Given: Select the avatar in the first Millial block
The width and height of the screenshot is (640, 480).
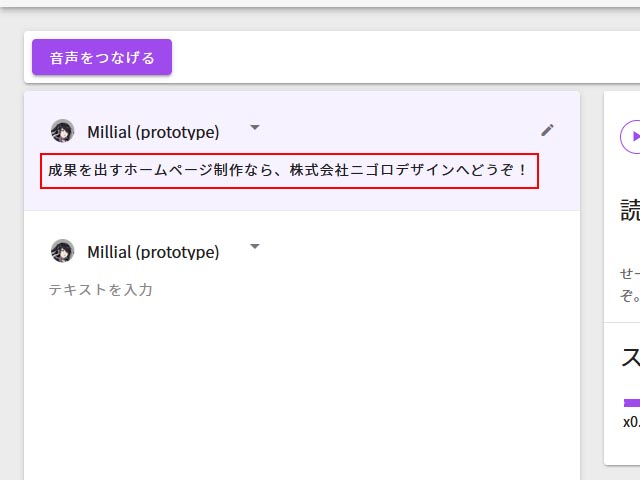Looking at the screenshot, I should click(x=62, y=131).
